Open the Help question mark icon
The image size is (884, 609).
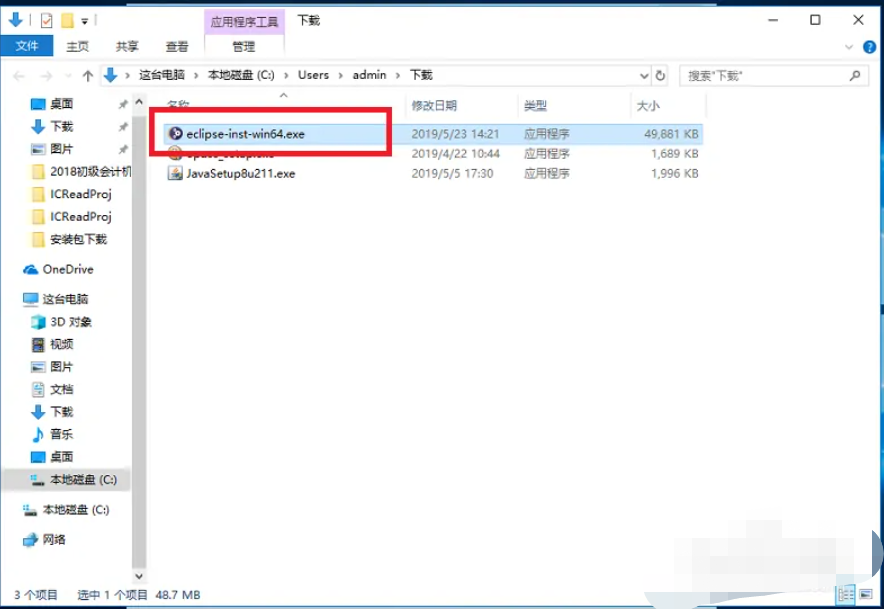coord(868,46)
